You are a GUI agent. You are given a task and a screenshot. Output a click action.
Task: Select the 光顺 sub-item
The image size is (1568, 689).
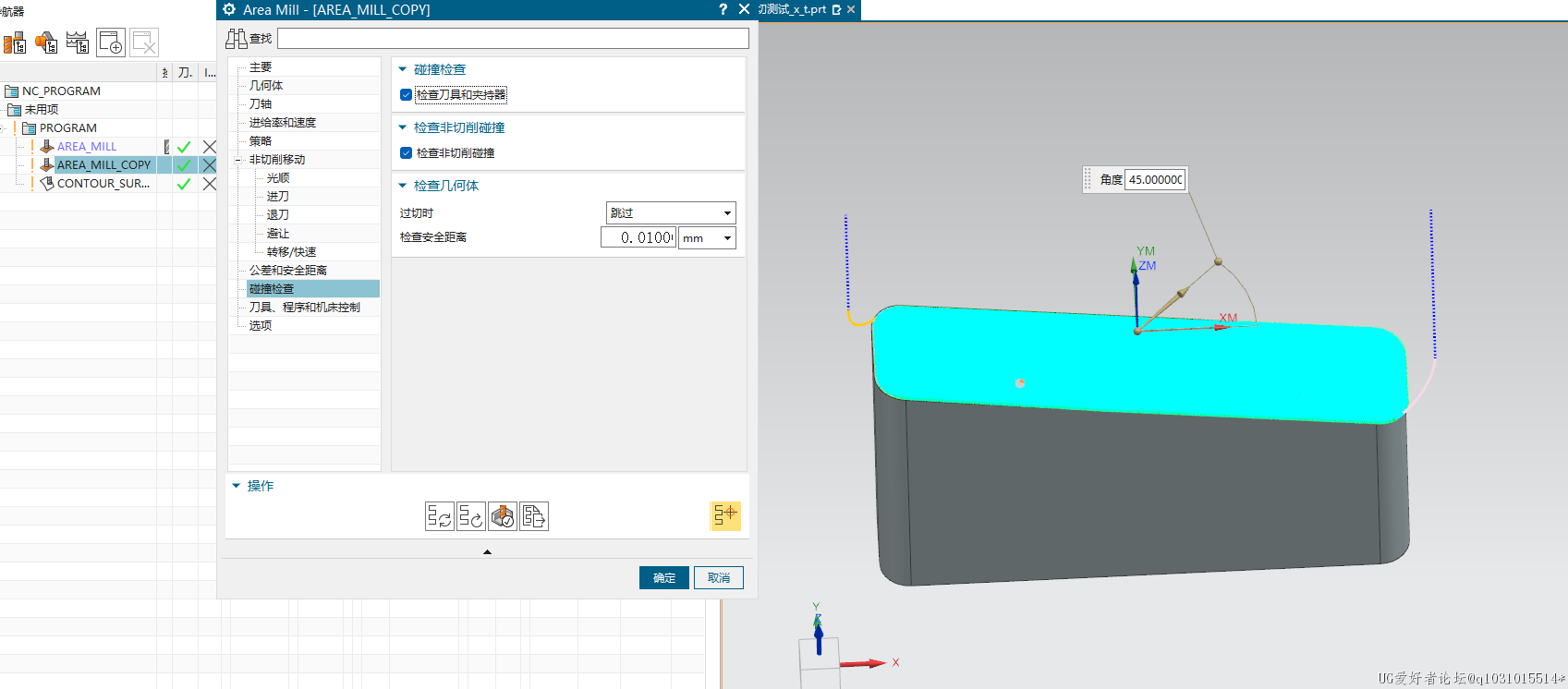coord(278,178)
